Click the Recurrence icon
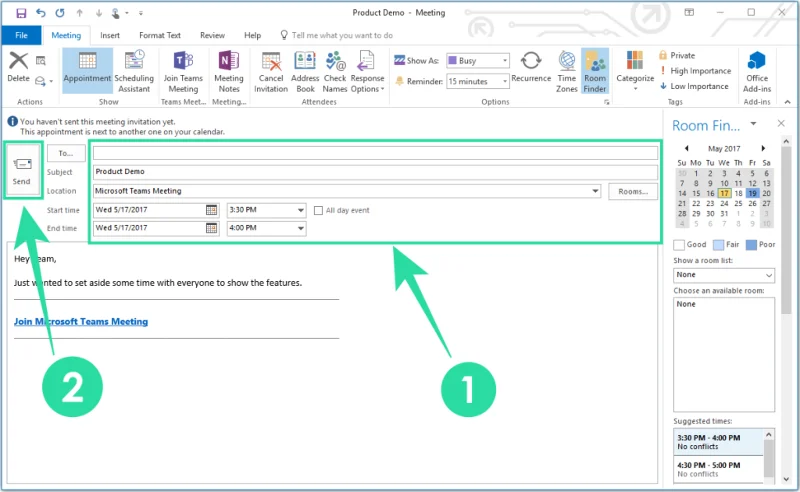Image resolution: width=800 pixels, height=492 pixels. [x=531, y=66]
